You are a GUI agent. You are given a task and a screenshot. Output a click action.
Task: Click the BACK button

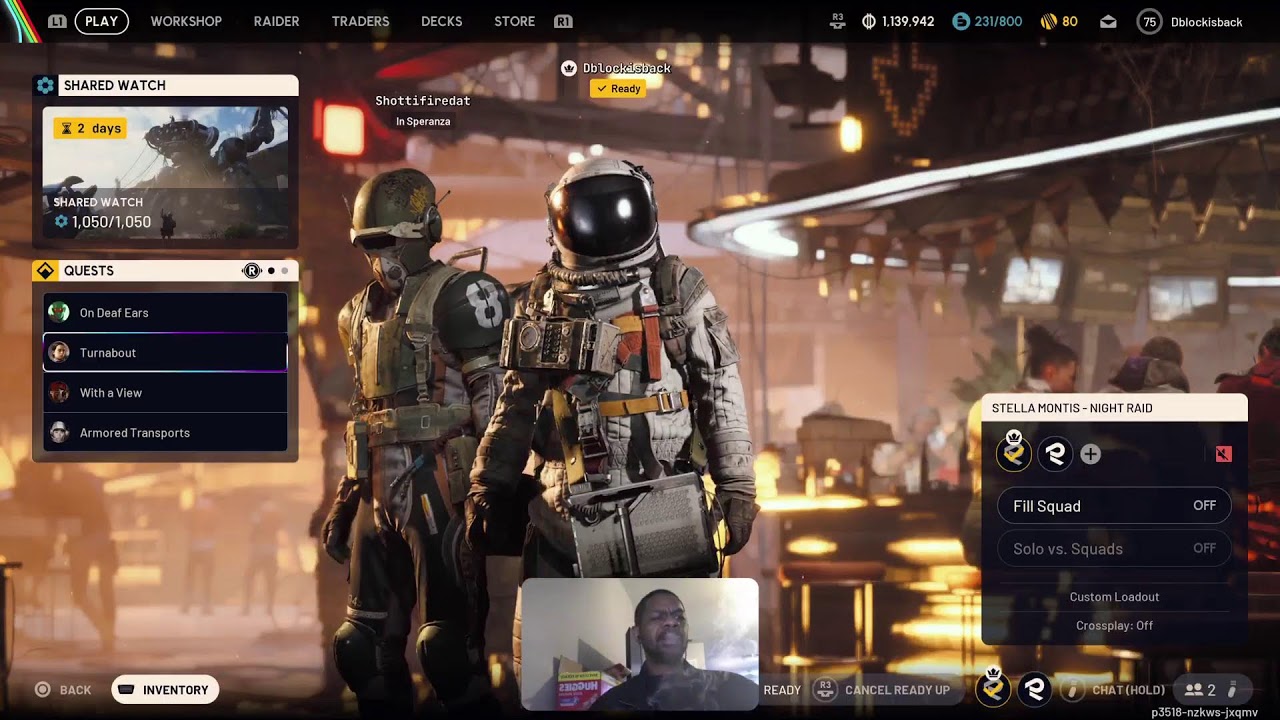pos(63,690)
